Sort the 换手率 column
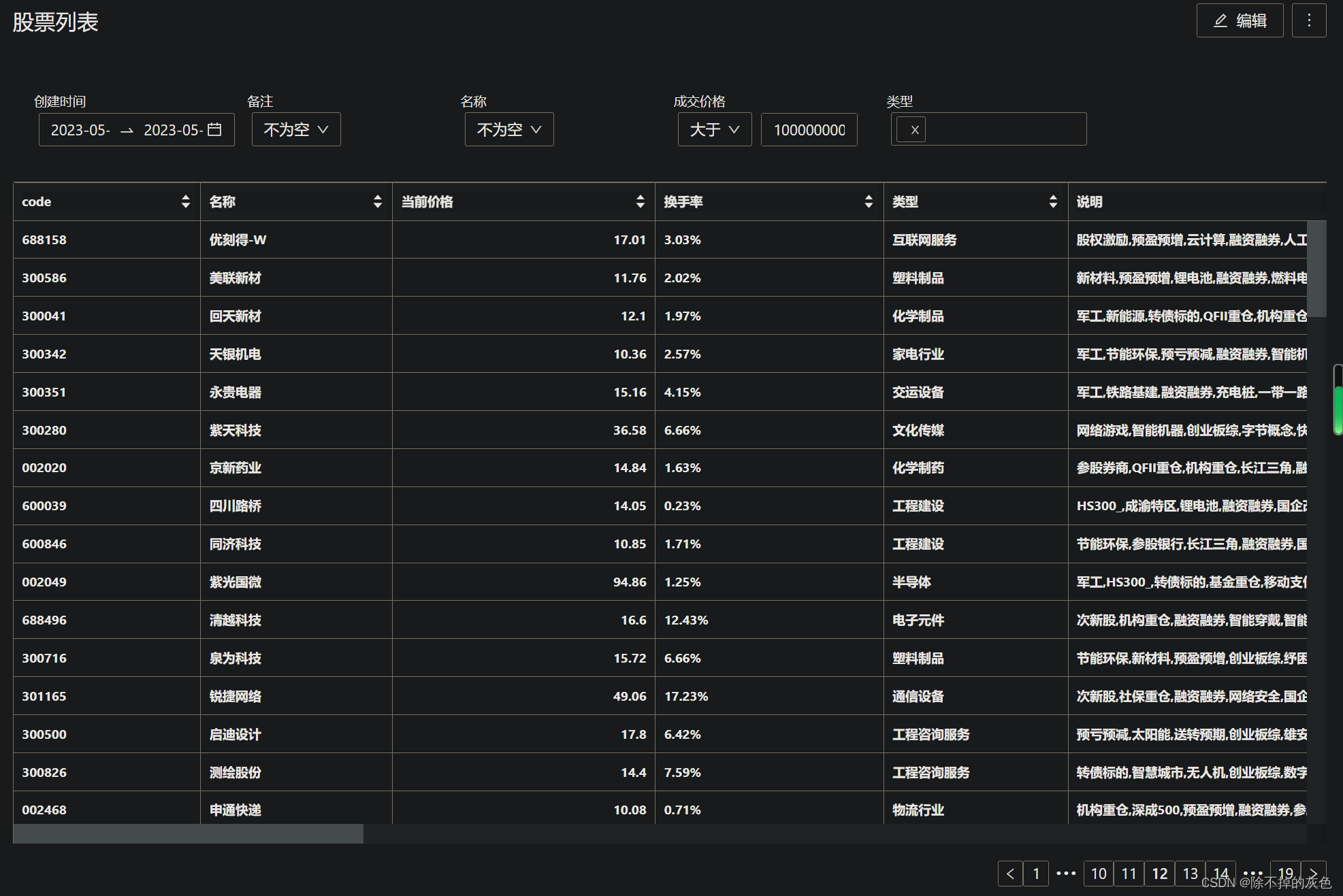Screen dimensions: 1343x896 868,201
